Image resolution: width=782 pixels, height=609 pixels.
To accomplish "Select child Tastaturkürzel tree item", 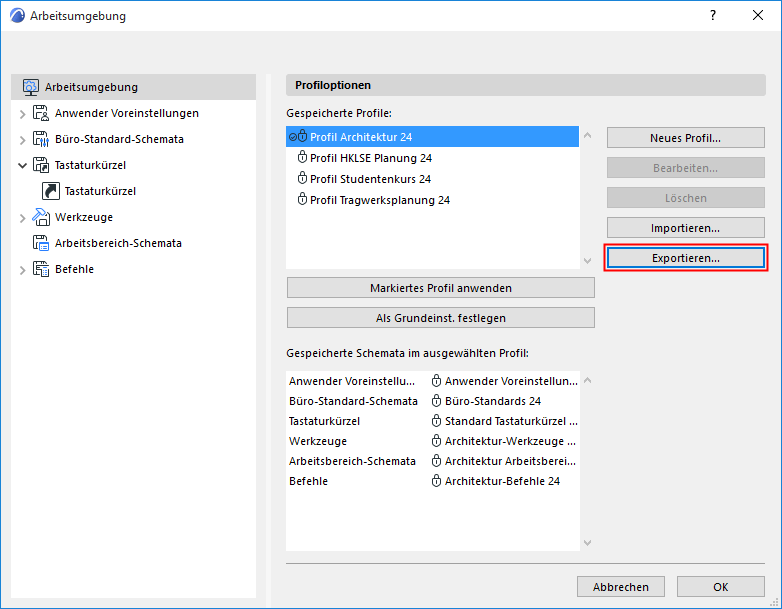I will pyautogui.click(x=100, y=191).
